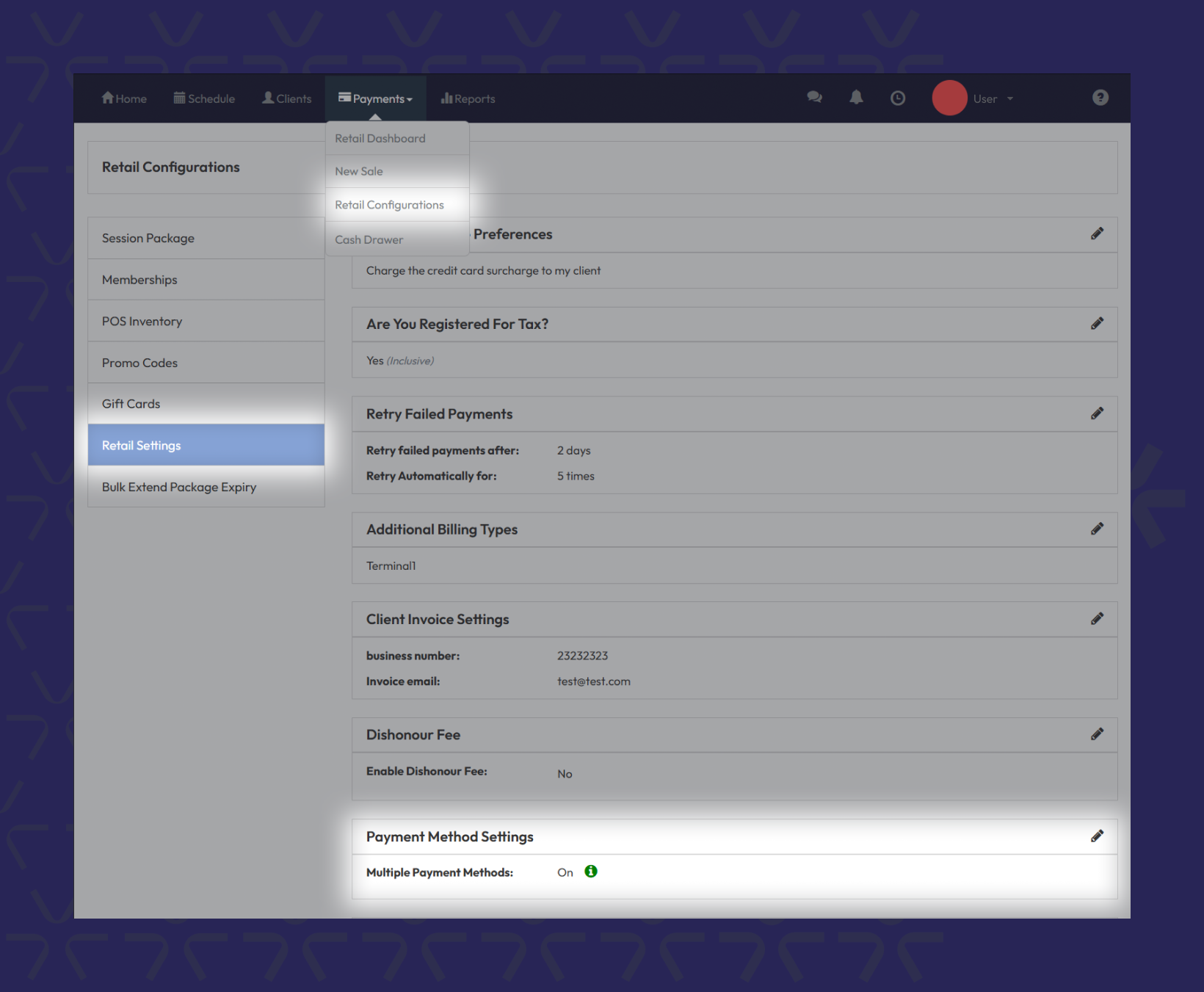Click info icon beside Multiple Payment Methods
This screenshot has height=992, width=1204.
591,872
